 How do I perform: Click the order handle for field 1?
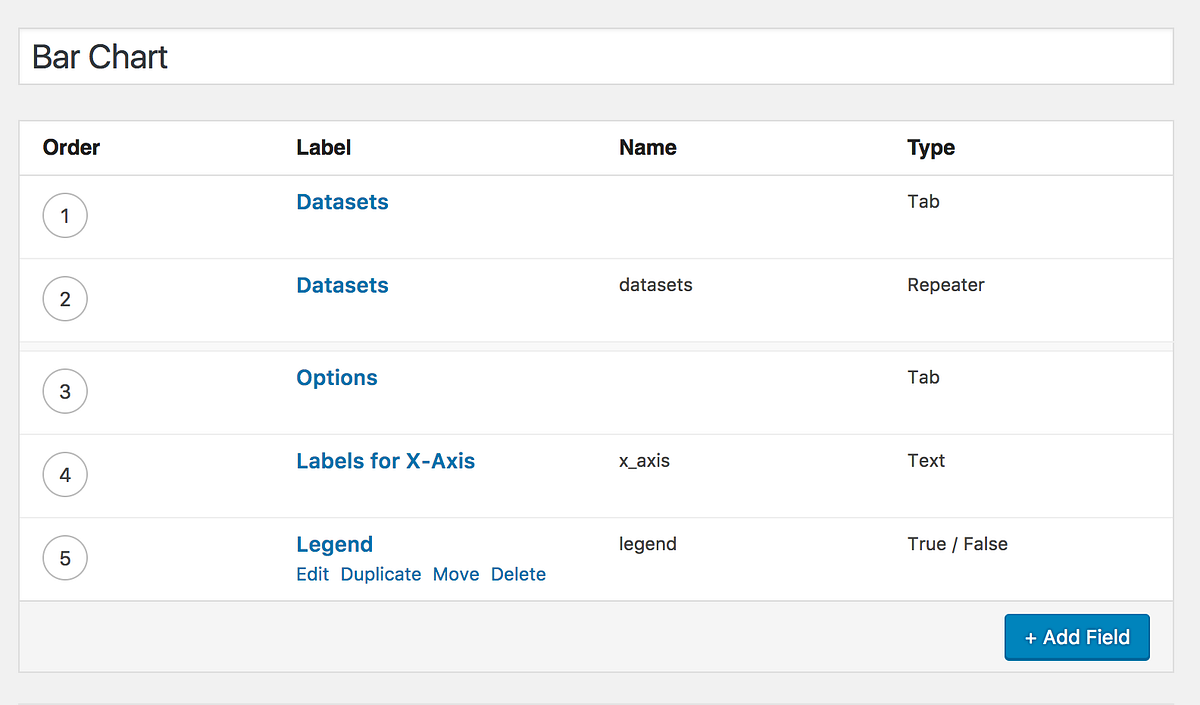tap(65, 215)
